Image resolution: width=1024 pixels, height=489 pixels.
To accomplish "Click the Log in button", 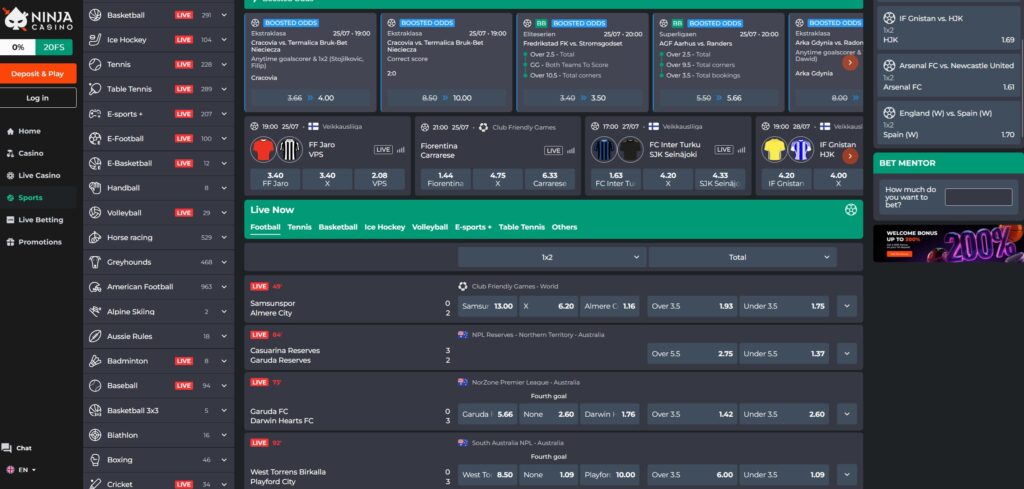I will click(x=38, y=98).
